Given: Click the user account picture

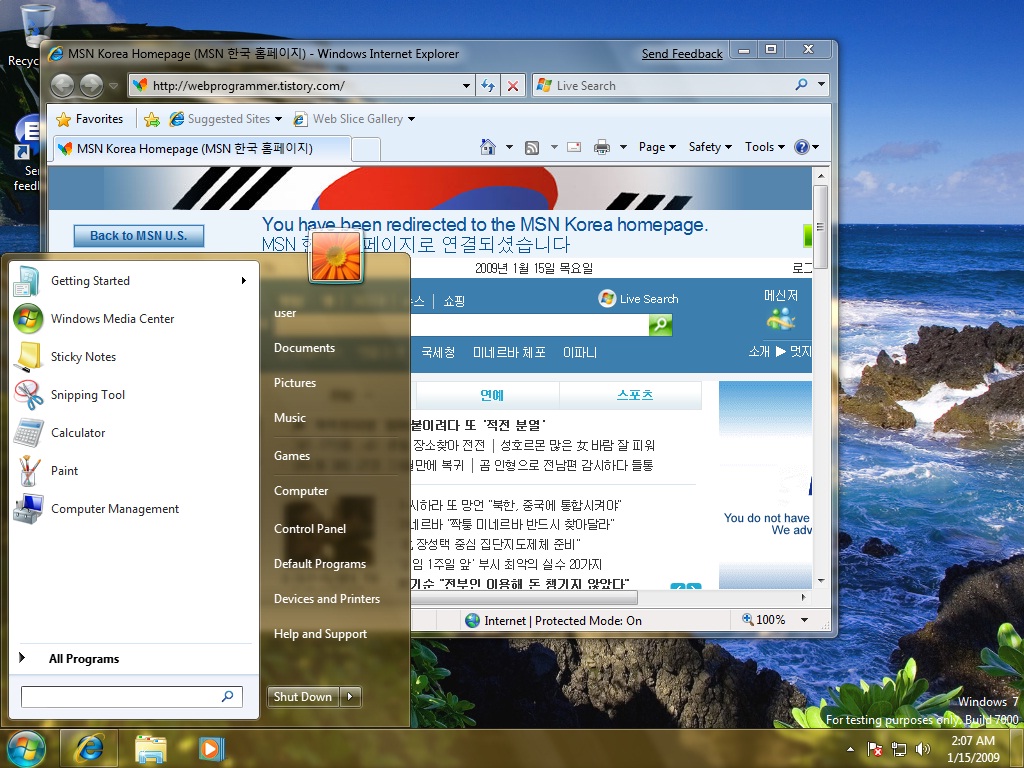Looking at the screenshot, I should [x=336, y=257].
